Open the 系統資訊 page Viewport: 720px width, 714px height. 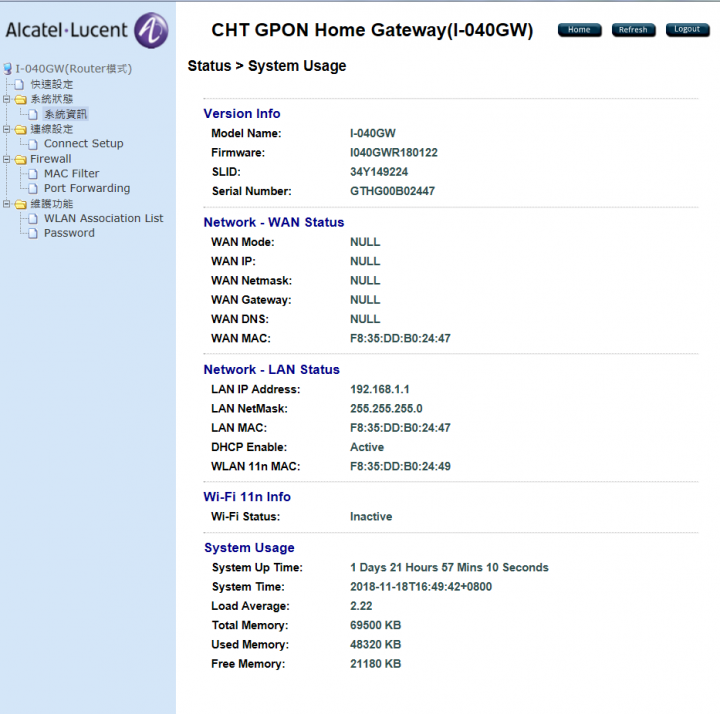coord(65,114)
